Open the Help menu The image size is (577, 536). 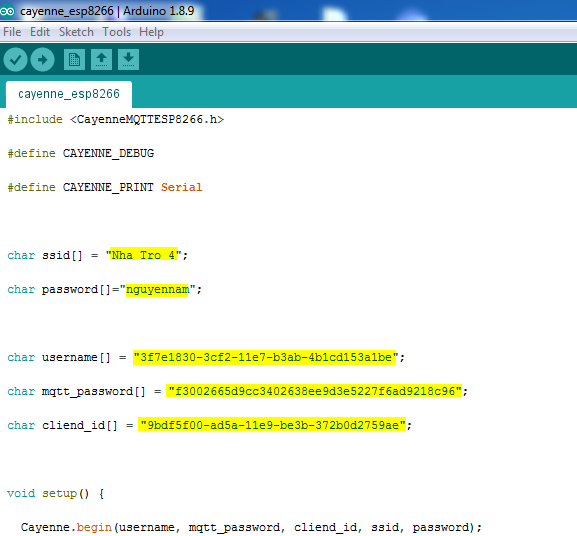151,32
